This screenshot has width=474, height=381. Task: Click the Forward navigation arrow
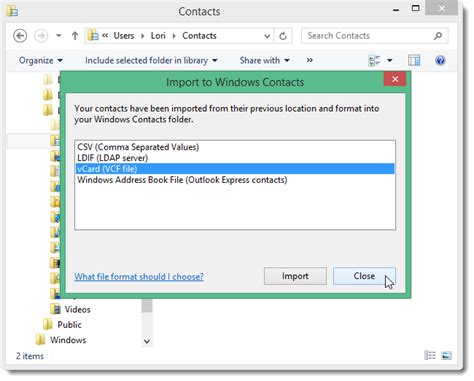pyautogui.click(x=41, y=36)
